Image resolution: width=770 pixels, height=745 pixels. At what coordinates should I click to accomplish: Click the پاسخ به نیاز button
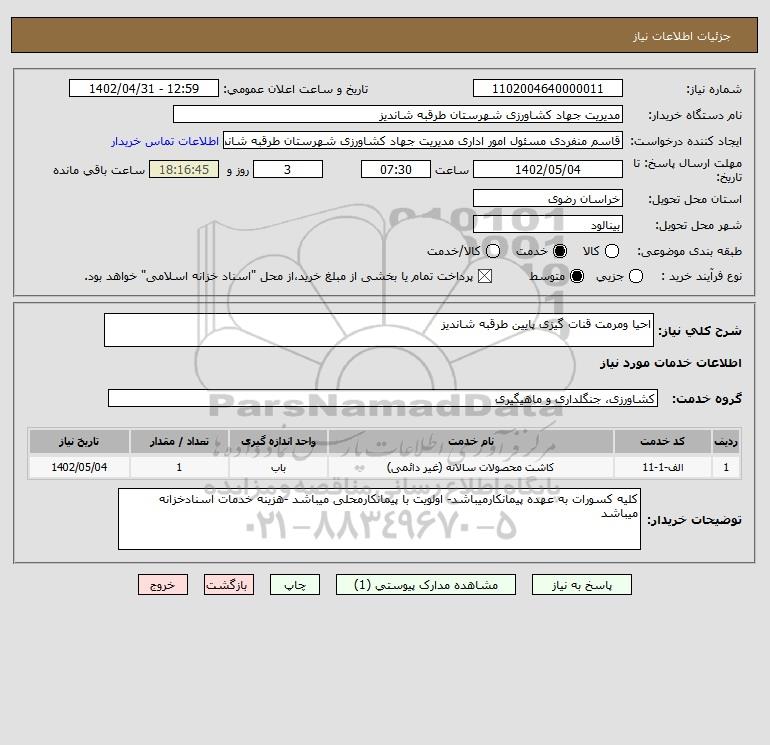click(581, 584)
